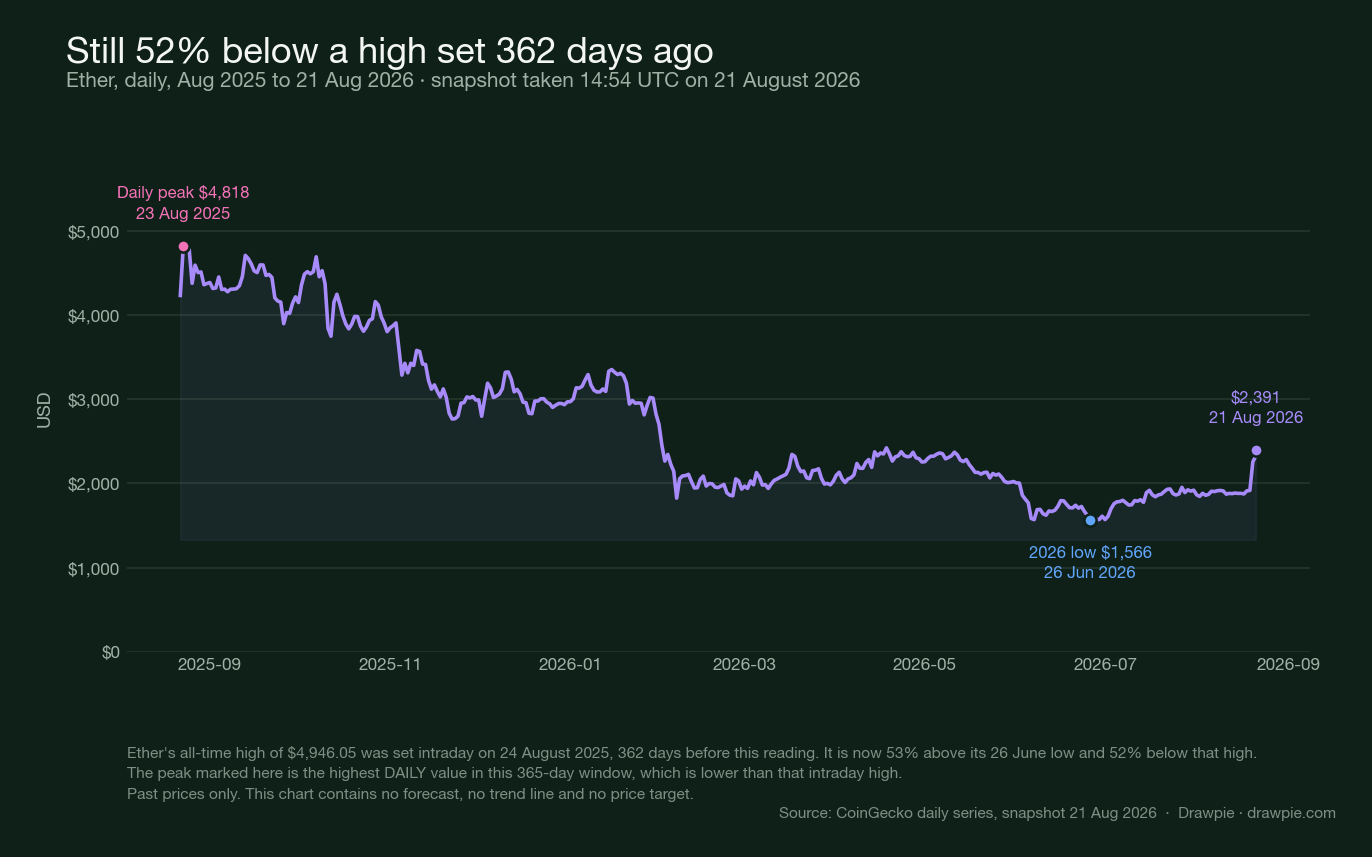
Task: Click the $1,000 y-axis tick label
Action: [94, 568]
